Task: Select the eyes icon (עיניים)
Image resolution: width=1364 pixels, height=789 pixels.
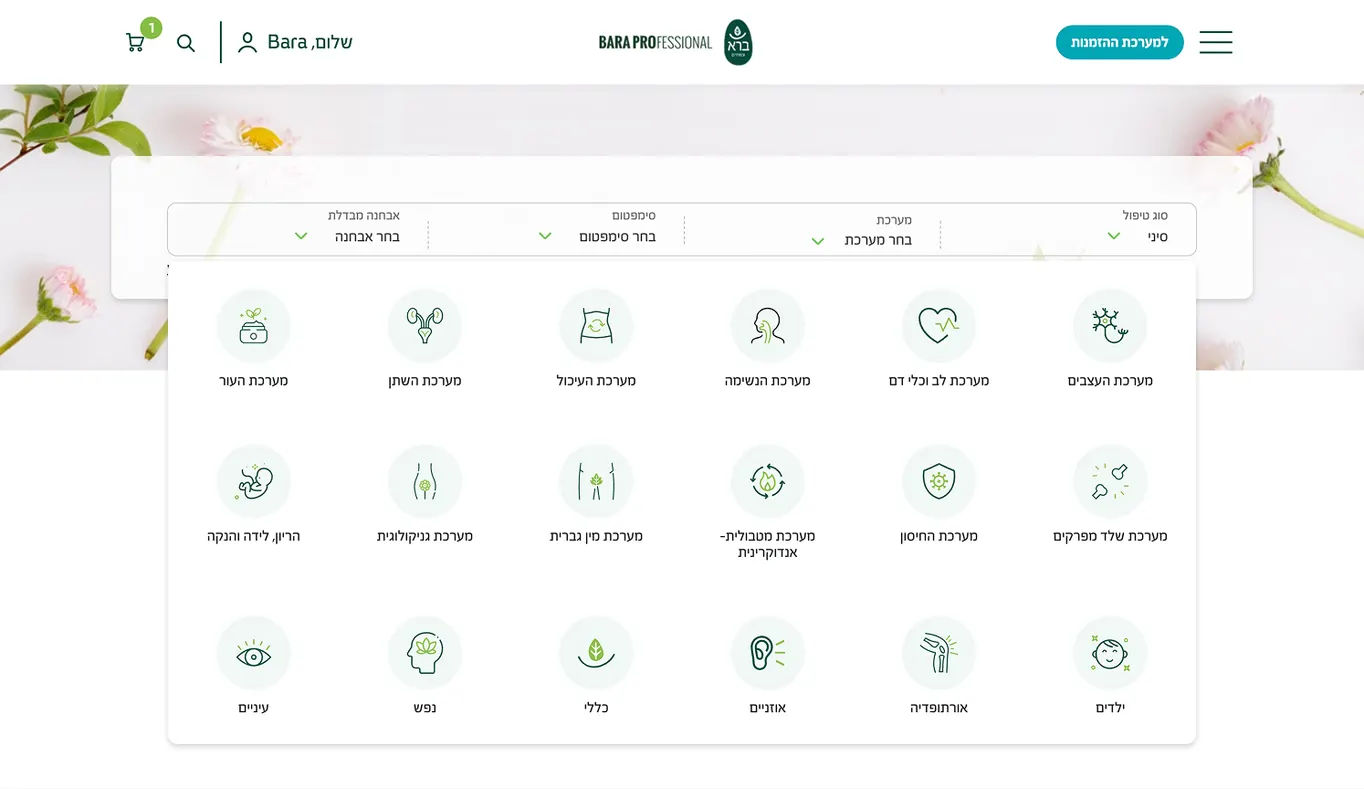Action: click(x=253, y=653)
